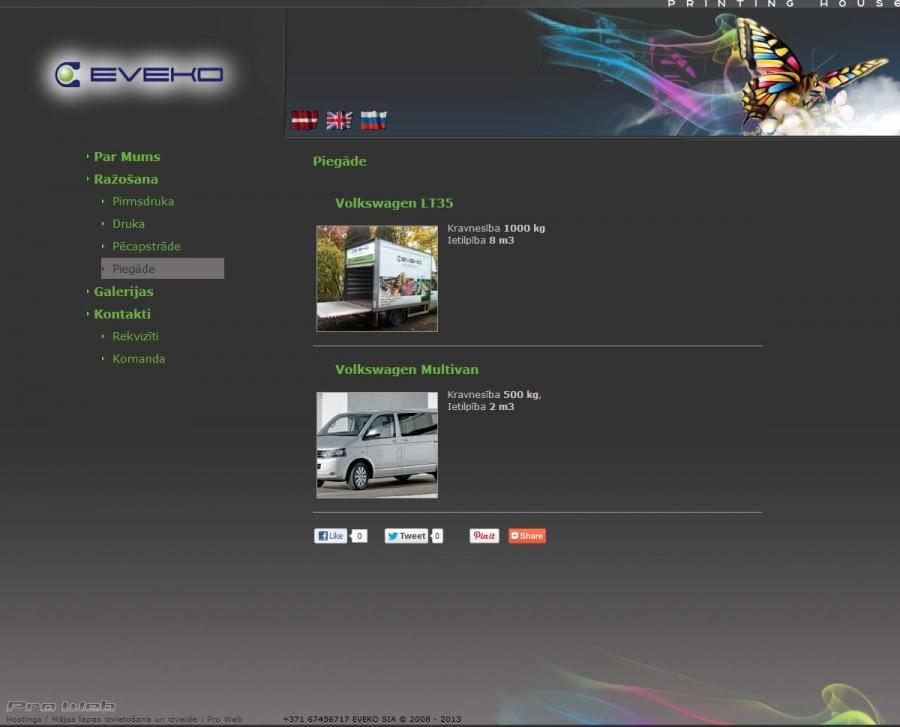Click the footer phone number +371 67456717
Image resolution: width=900 pixels, height=727 pixels.
click(316, 720)
